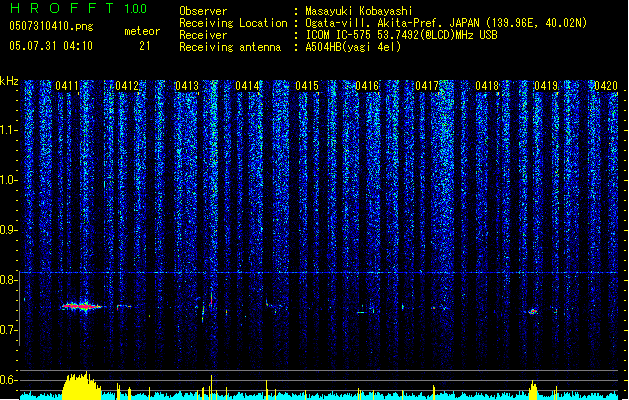
Task: Select the filename 0507310410.png
Action: 51,26
